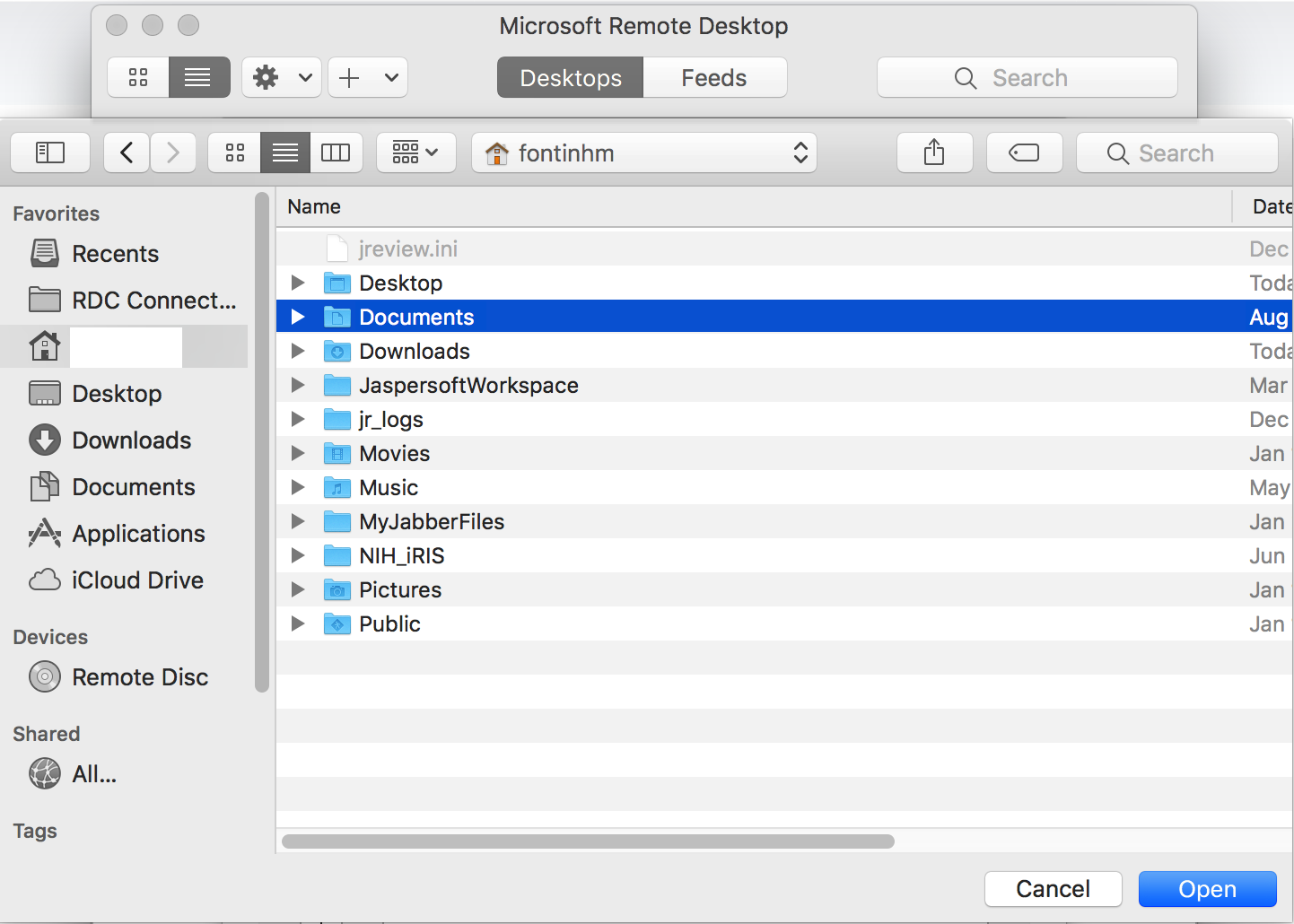Select Remote Disc under Devices
Image resolution: width=1294 pixels, height=924 pixels.
click(126, 677)
